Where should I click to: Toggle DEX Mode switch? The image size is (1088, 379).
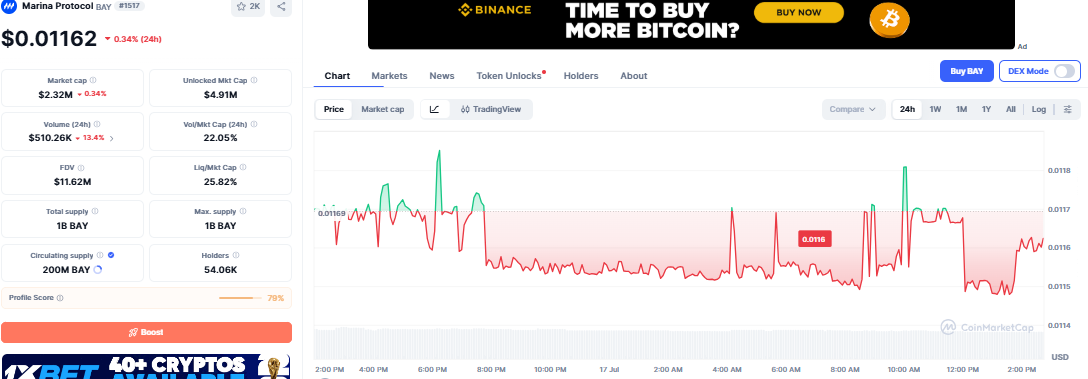[1065, 71]
